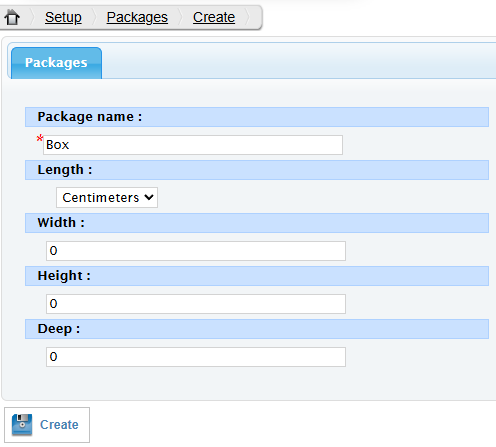The image size is (496, 447).
Task: Go to Packages breadcrumb link
Action: point(137,17)
